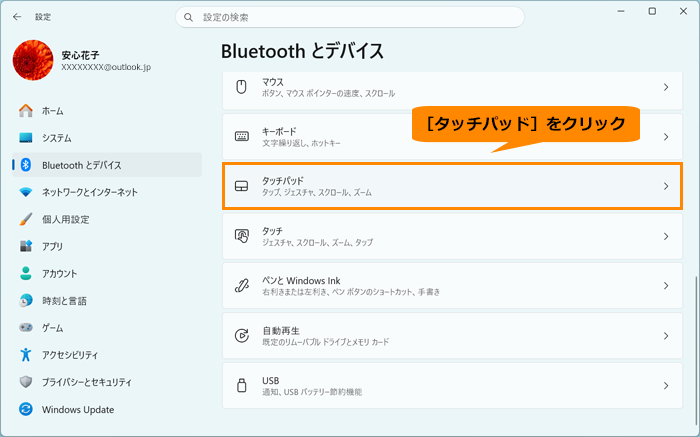Viewport: 700px width, 437px height.
Task: Expand the 自動再生 chevron
Action: click(x=666, y=336)
